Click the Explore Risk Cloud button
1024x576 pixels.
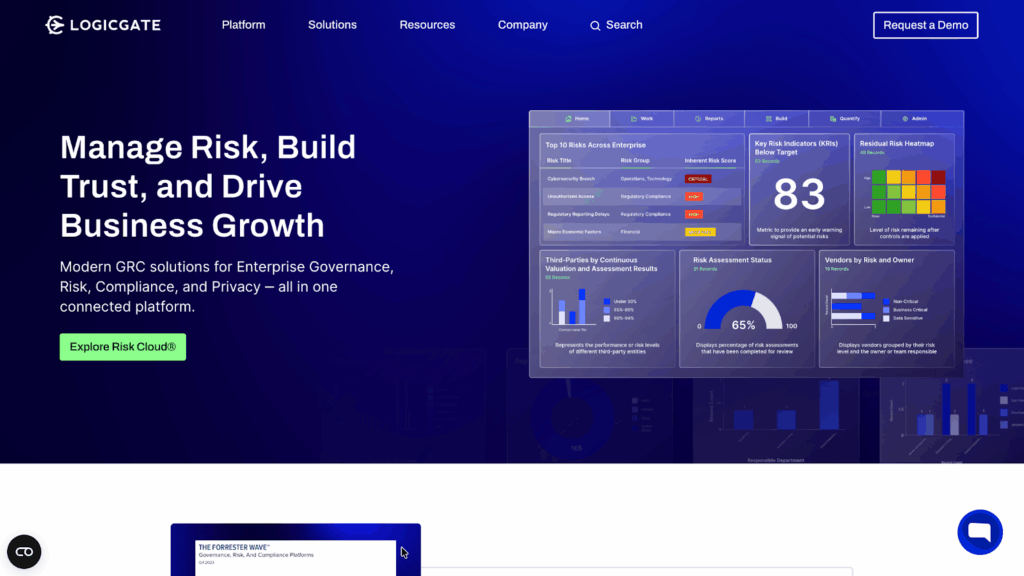click(122, 347)
